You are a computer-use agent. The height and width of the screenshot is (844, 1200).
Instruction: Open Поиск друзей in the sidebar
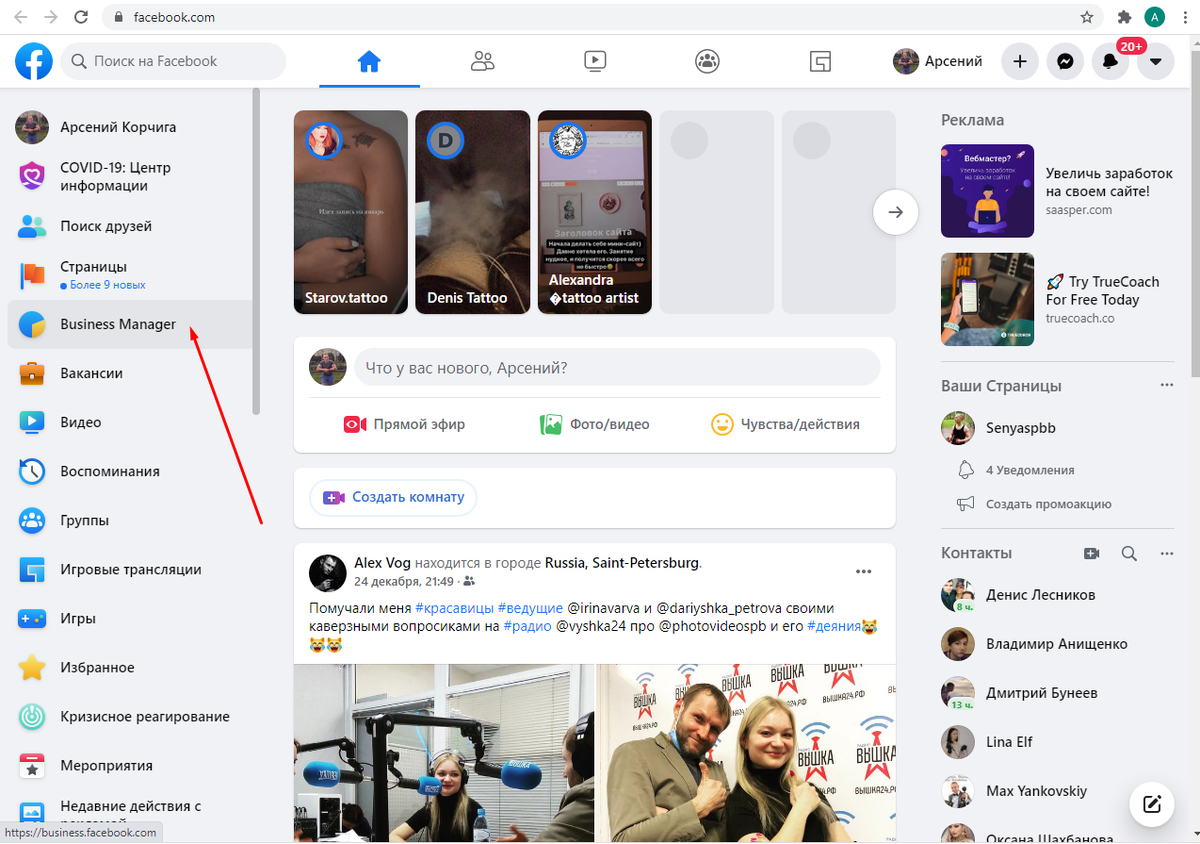128,226
